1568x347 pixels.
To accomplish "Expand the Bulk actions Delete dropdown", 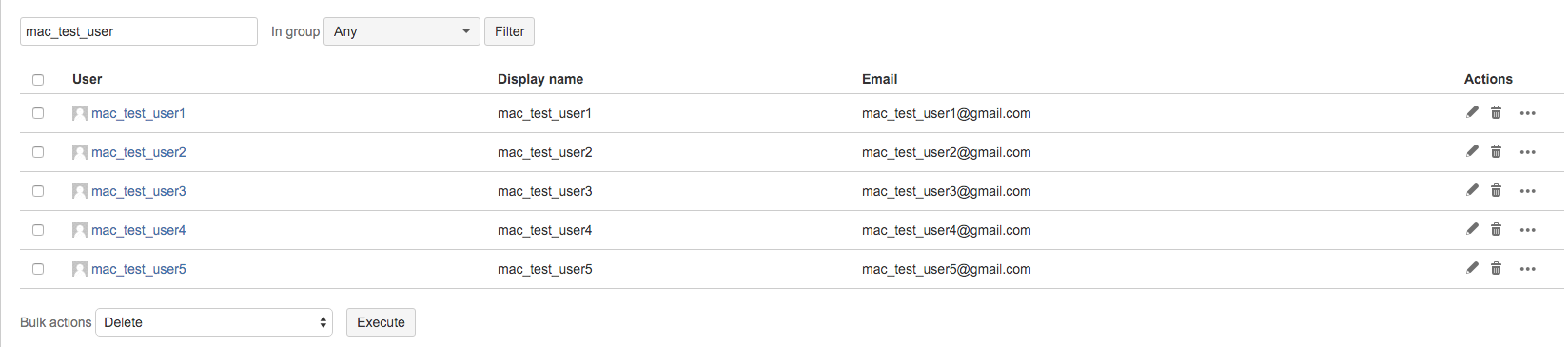I will [214, 322].
